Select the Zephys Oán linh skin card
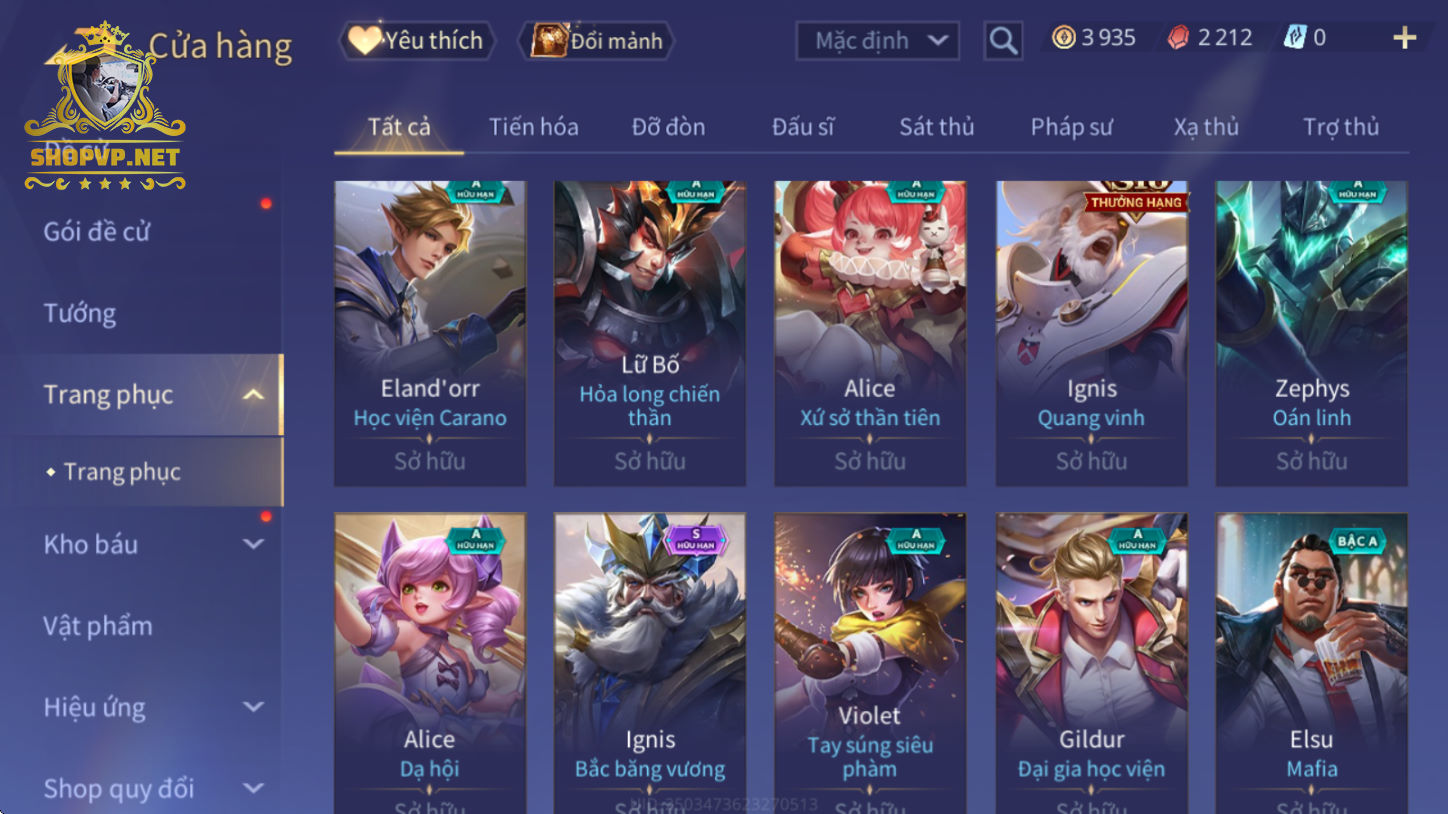1448x814 pixels. tap(1311, 333)
